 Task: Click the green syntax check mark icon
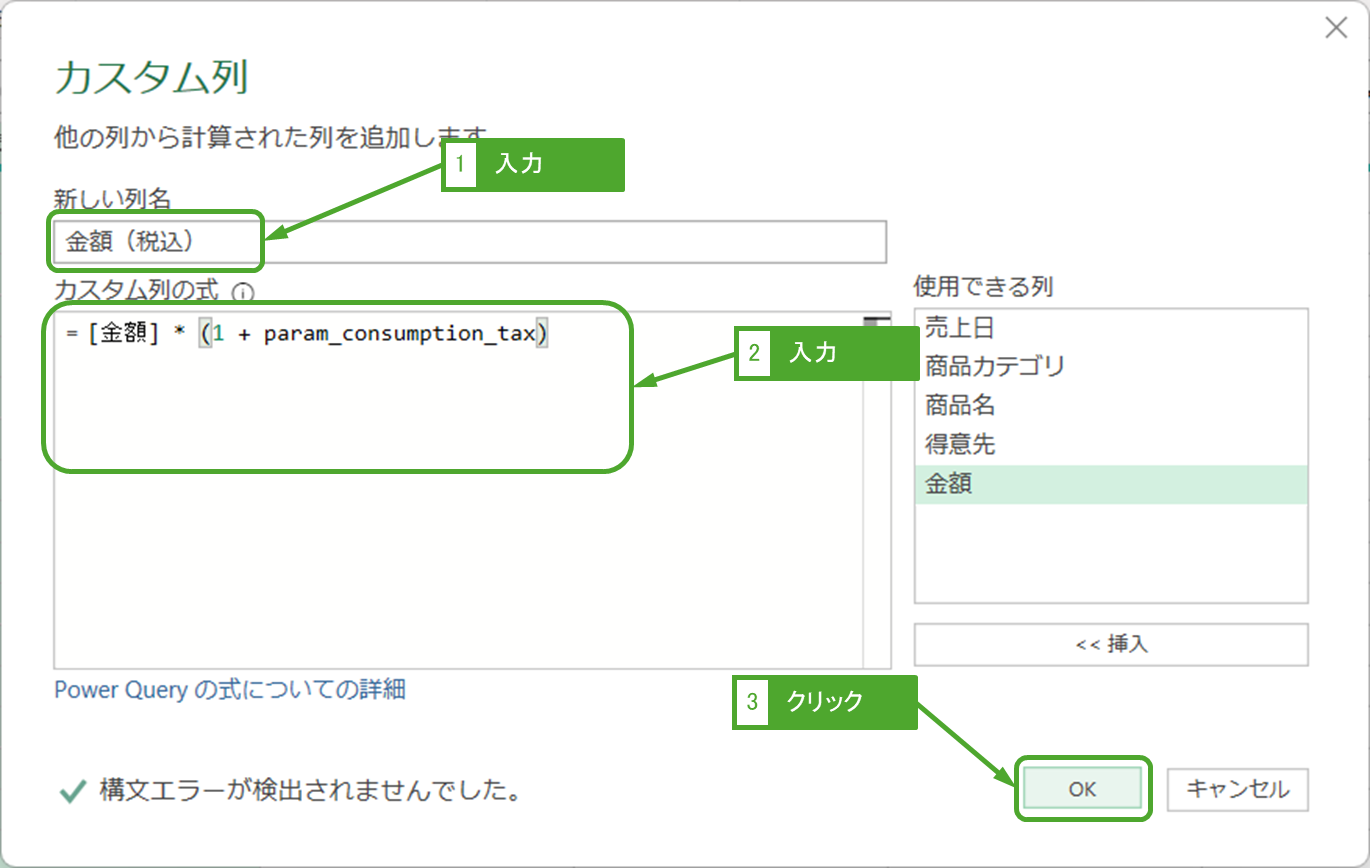pos(72,792)
